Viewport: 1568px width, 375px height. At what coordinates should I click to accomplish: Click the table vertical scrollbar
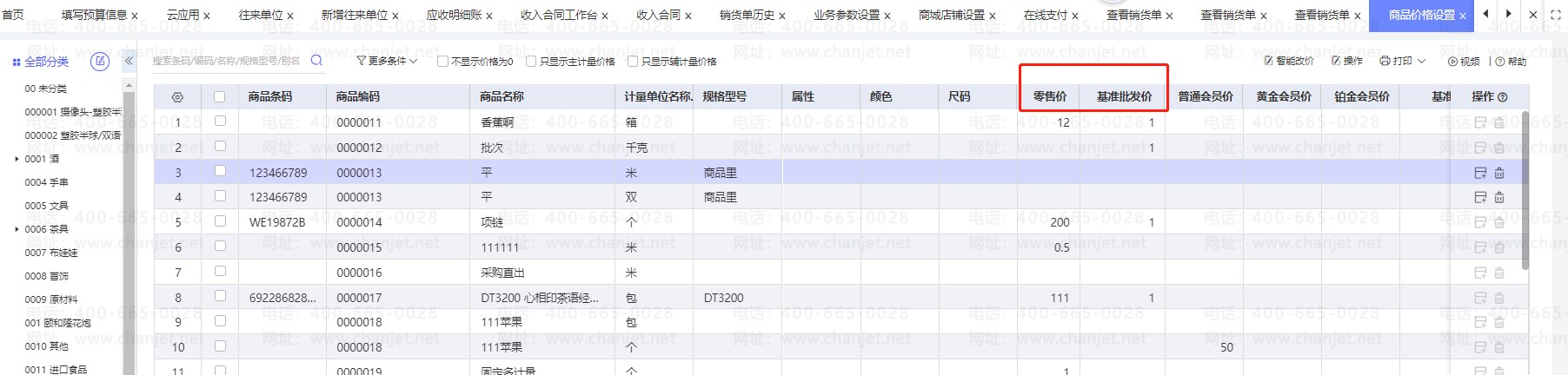tap(1525, 189)
